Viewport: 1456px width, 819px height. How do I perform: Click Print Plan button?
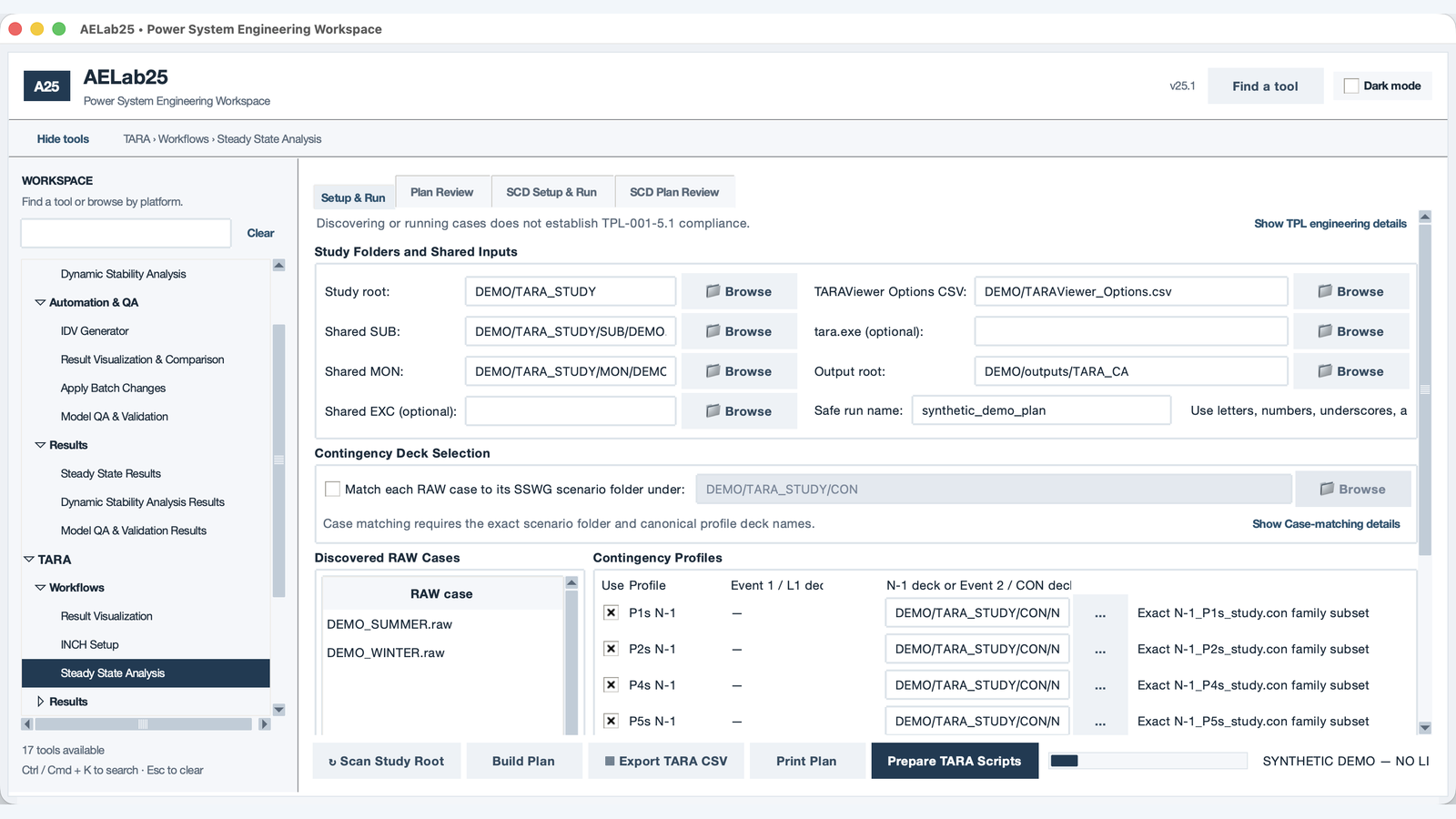pyautogui.click(x=806, y=761)
